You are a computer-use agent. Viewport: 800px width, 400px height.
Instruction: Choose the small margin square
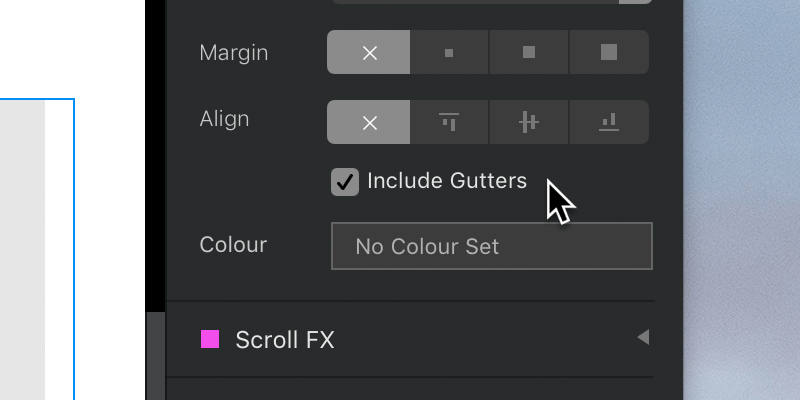pos(449,52)
